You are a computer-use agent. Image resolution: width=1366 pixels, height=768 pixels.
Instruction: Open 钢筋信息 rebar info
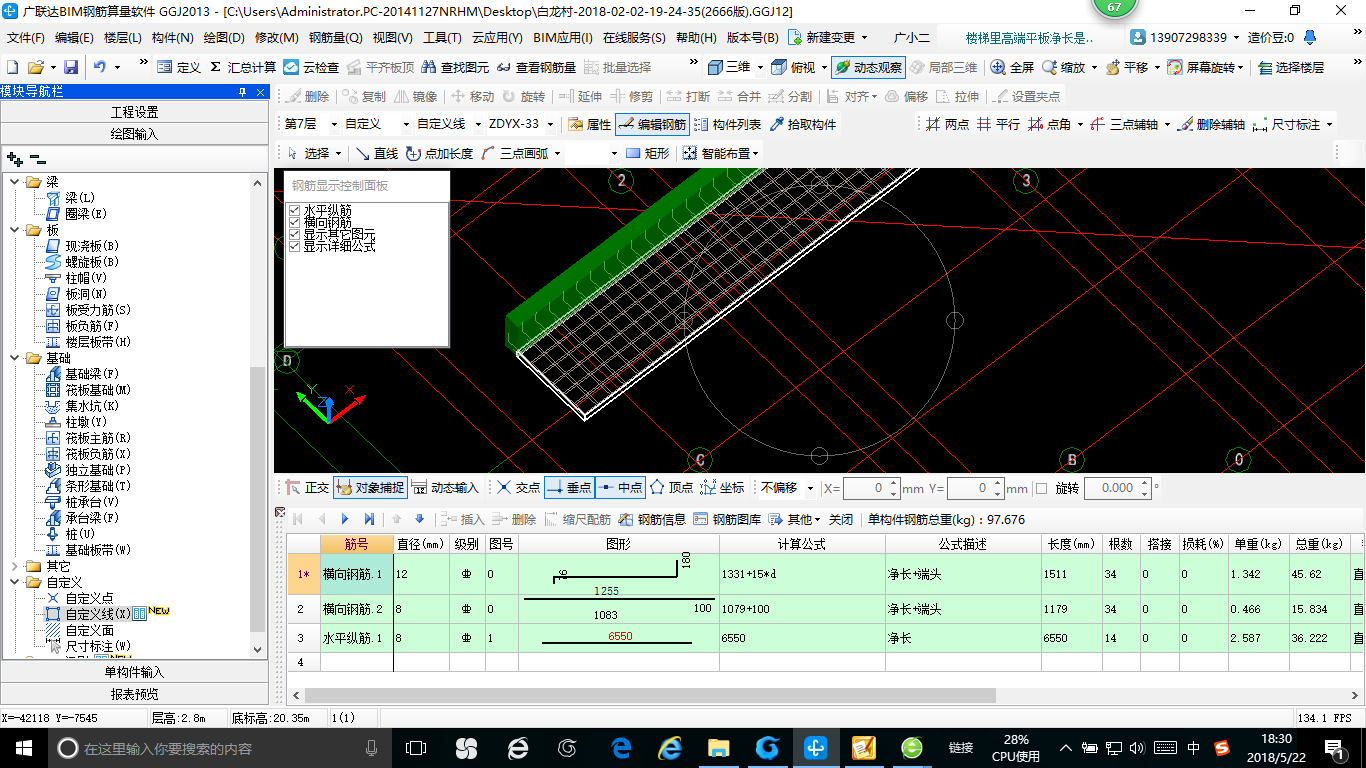[652, 519]
